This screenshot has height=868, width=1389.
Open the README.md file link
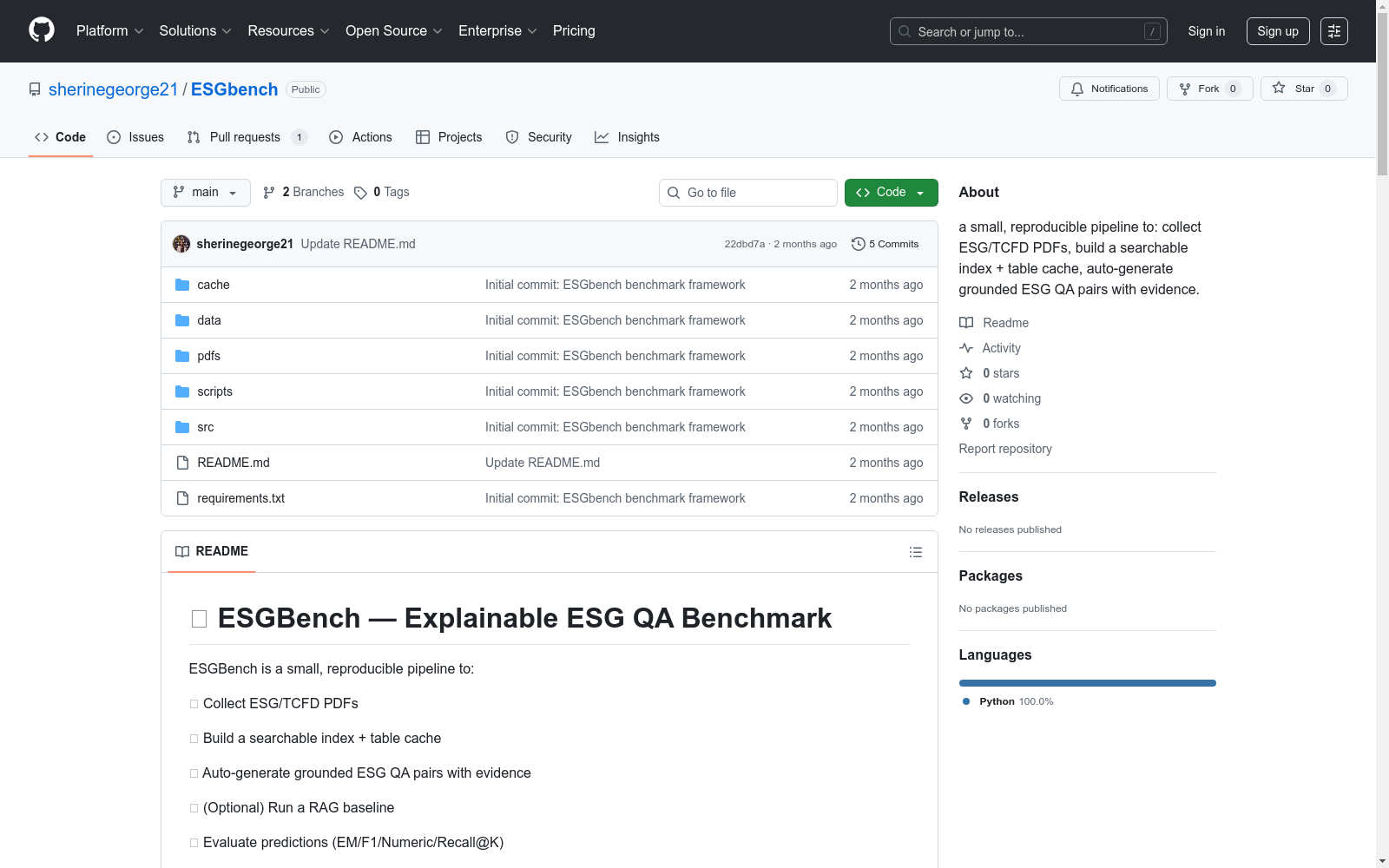234,463
